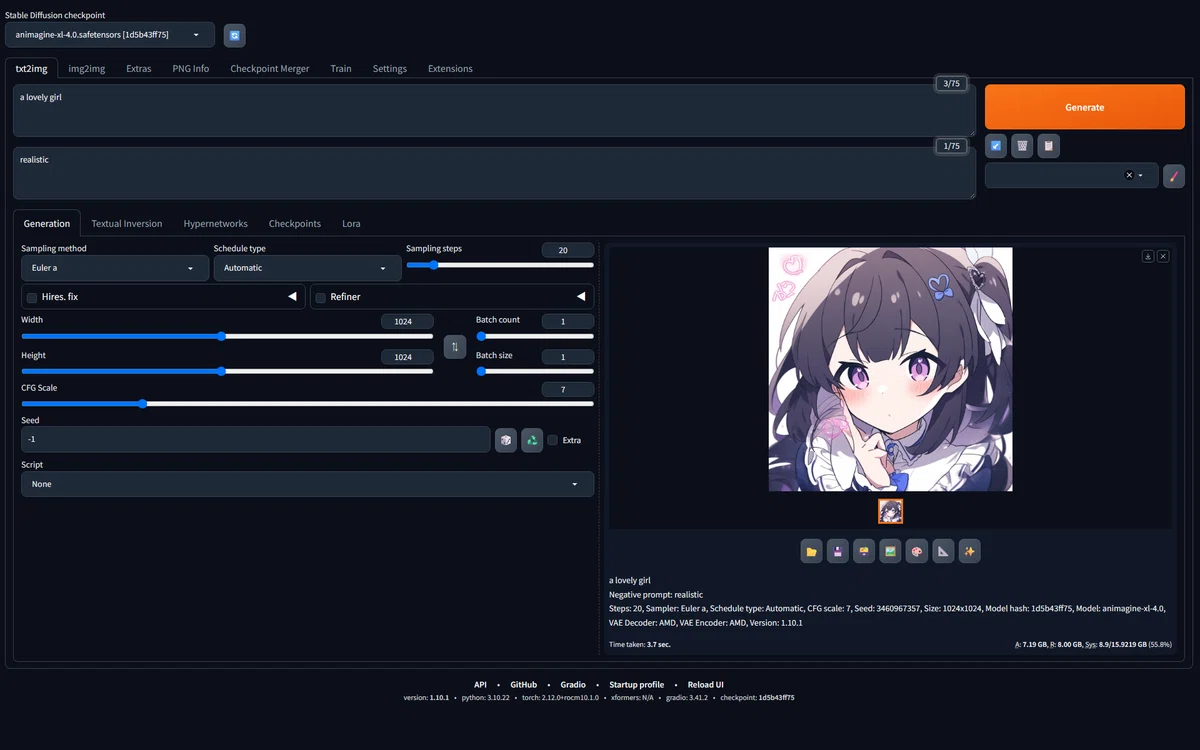
Task: Switch to the img2img tab
Action: pyautogui.click(x=87, y=69)
